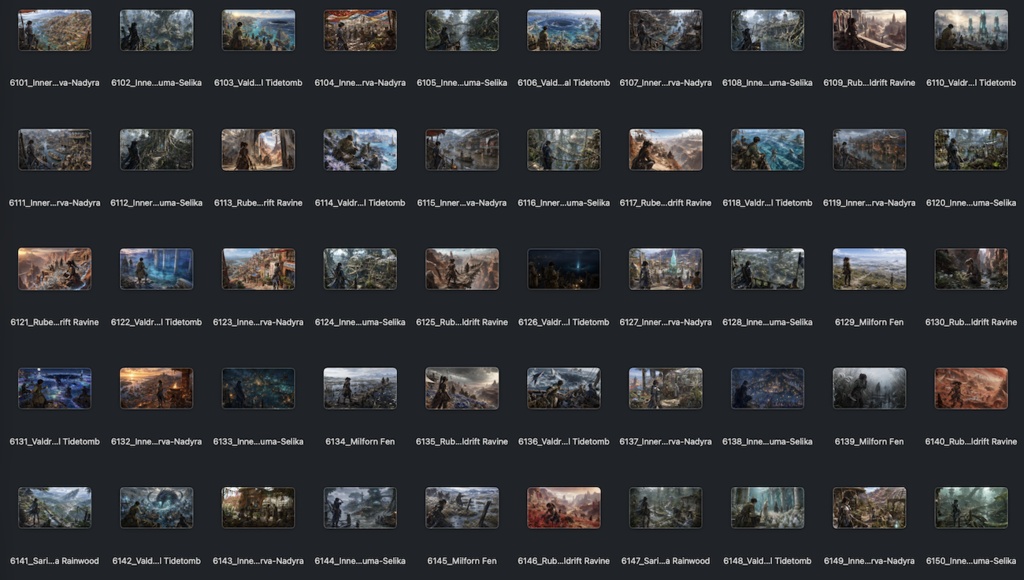This screenshot has height=580, width=1024.
Task: Select the sunset thumbnail of file 6132
Action: click(157, 389)
